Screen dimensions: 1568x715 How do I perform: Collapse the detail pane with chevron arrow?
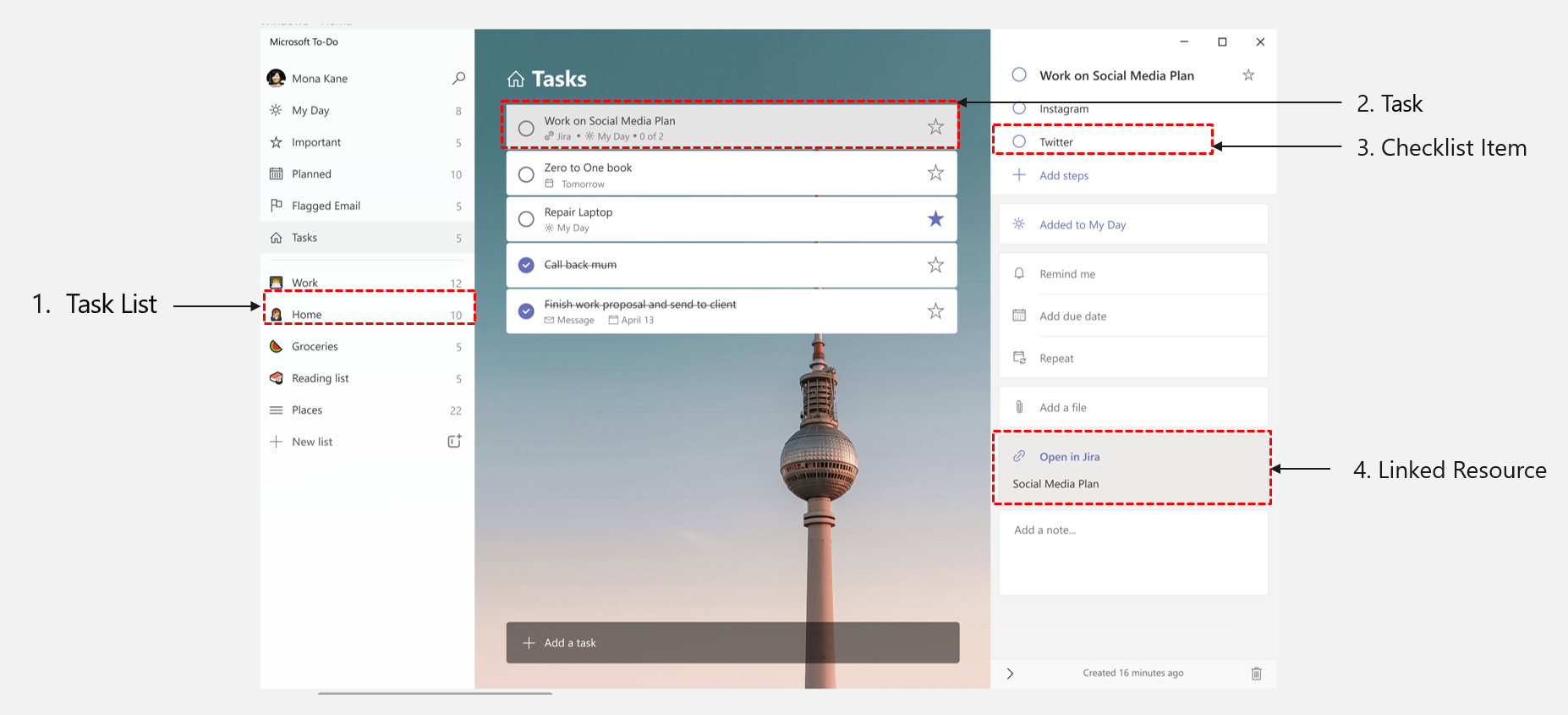(1010, 674)
